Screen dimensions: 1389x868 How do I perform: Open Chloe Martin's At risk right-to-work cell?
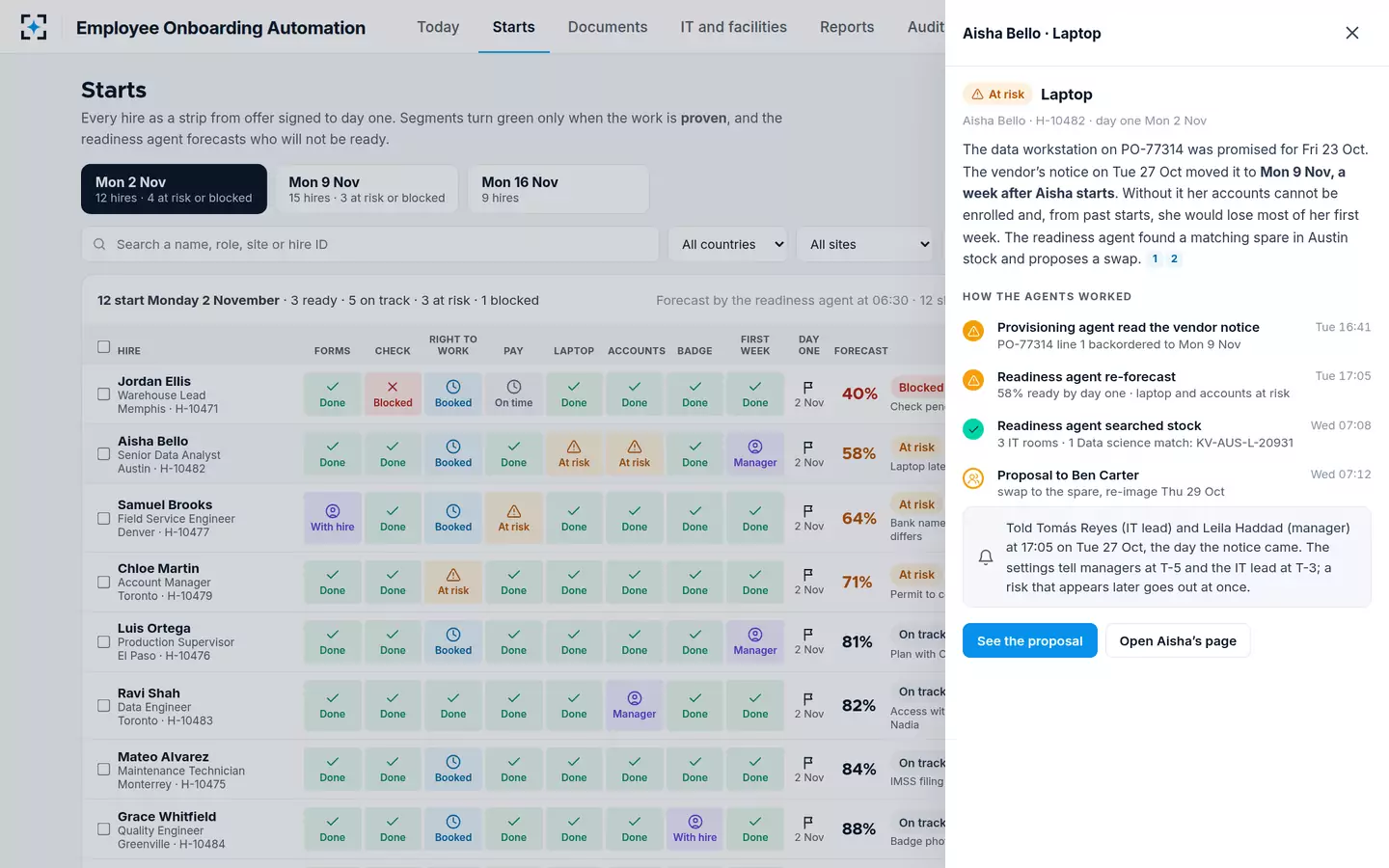453,582
